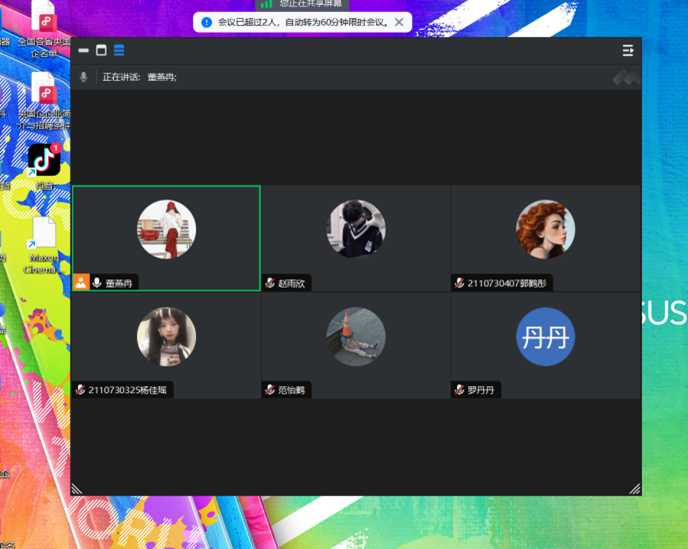Click muted microphone icon beside 范怡鹤
Image resolution: width=688 pixels, height=549 pixels.
270,390
